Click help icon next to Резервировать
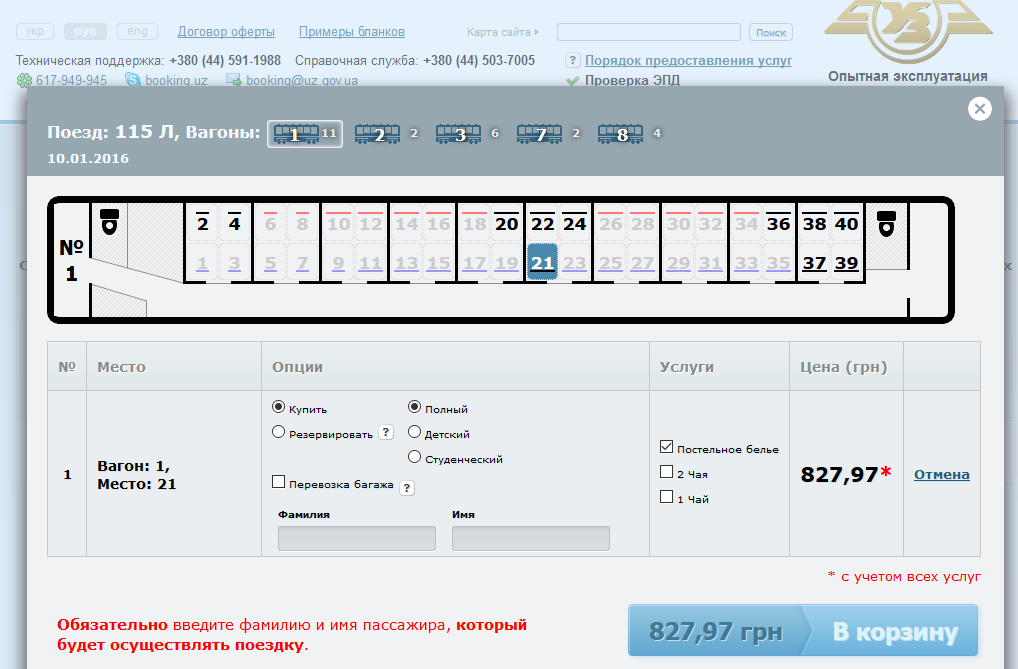The width and height of the screenshot is (1018, 669). click(386, 434)
